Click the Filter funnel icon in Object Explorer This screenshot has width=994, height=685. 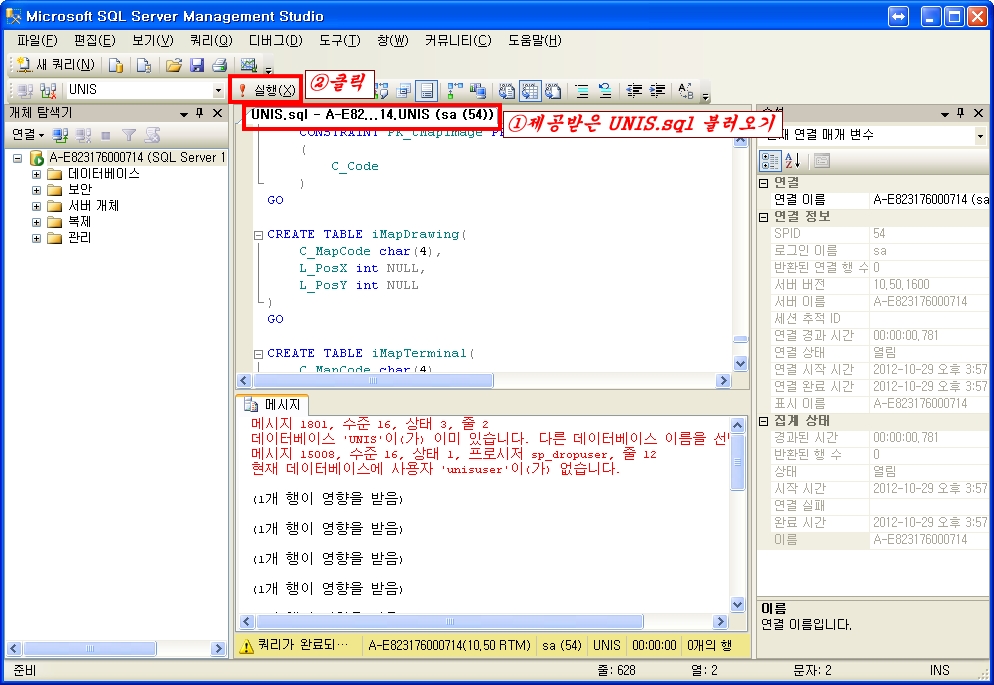pyautogui.click(x=129, y=135)
